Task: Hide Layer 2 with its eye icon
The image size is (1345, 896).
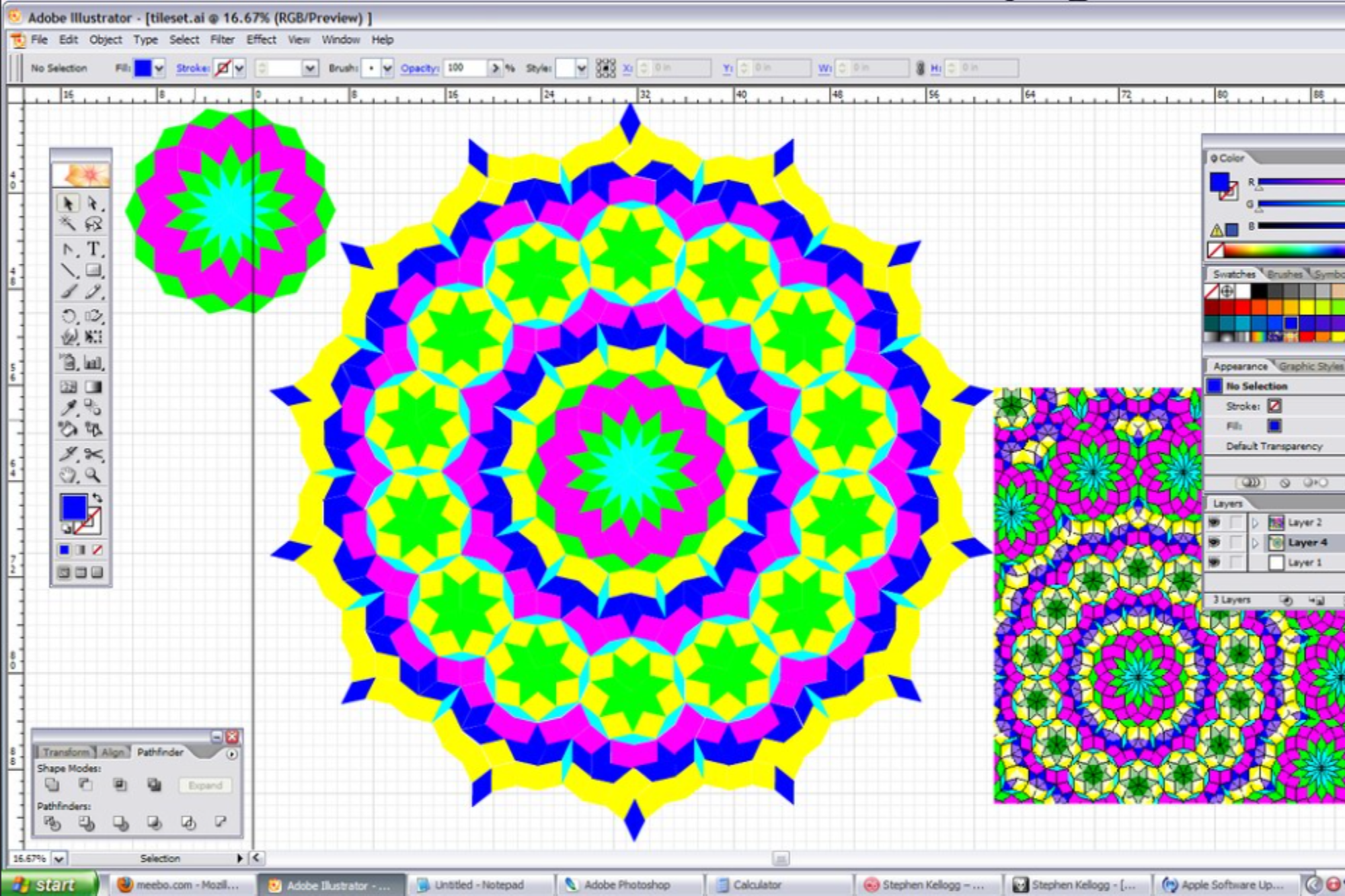Action: (1214, 522)
